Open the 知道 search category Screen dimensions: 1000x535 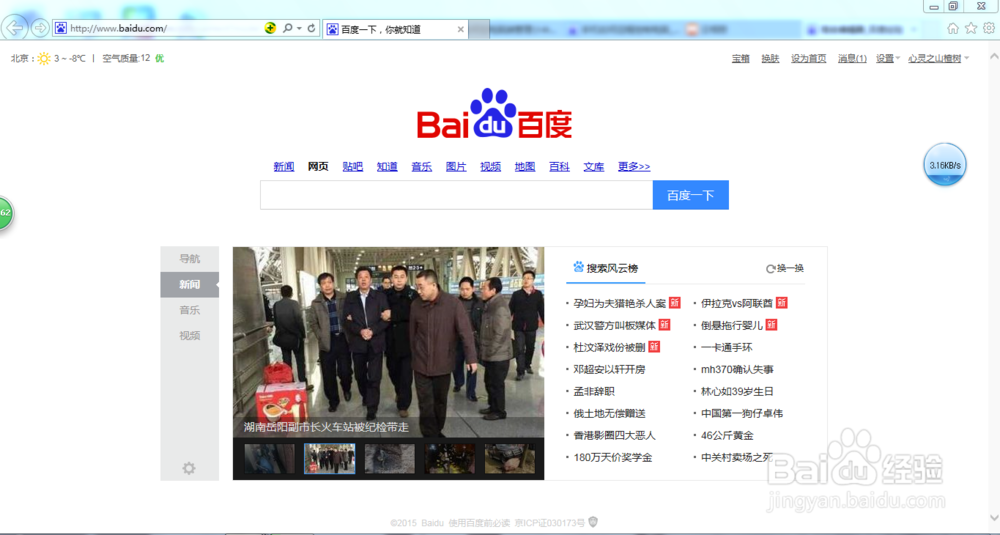tap(386, 166)
